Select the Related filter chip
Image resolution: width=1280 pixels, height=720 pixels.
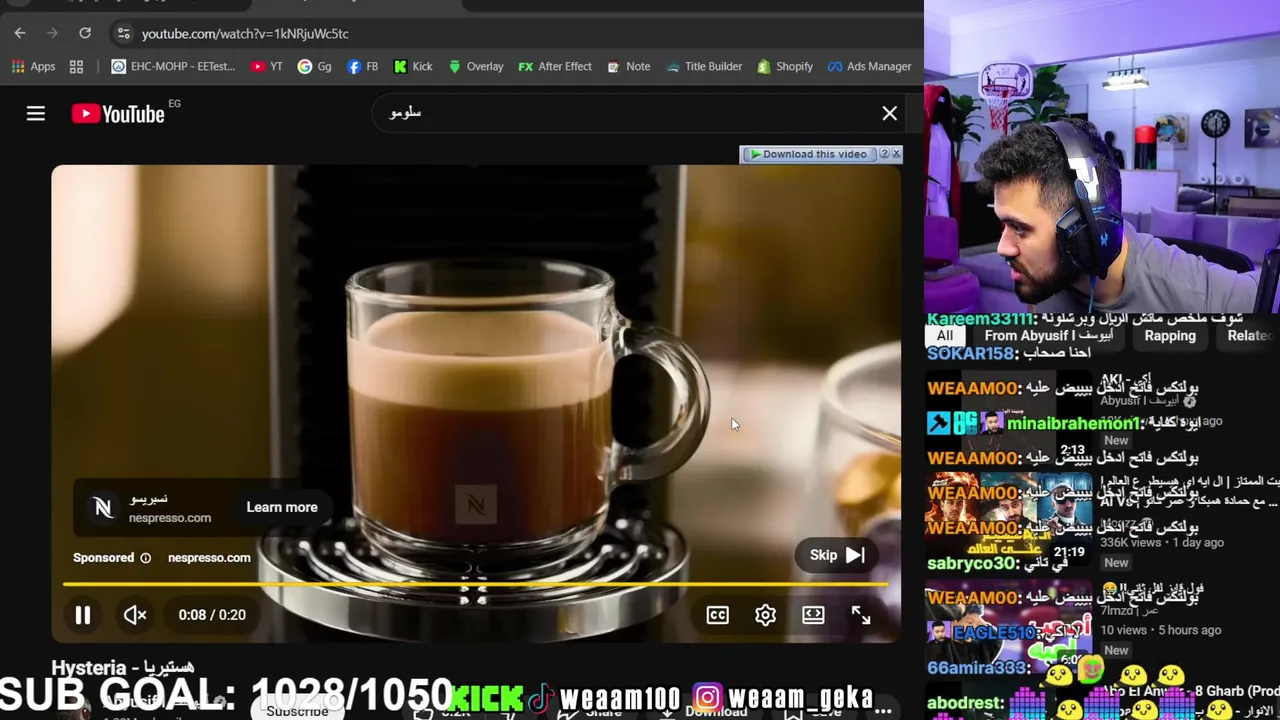1249,336
